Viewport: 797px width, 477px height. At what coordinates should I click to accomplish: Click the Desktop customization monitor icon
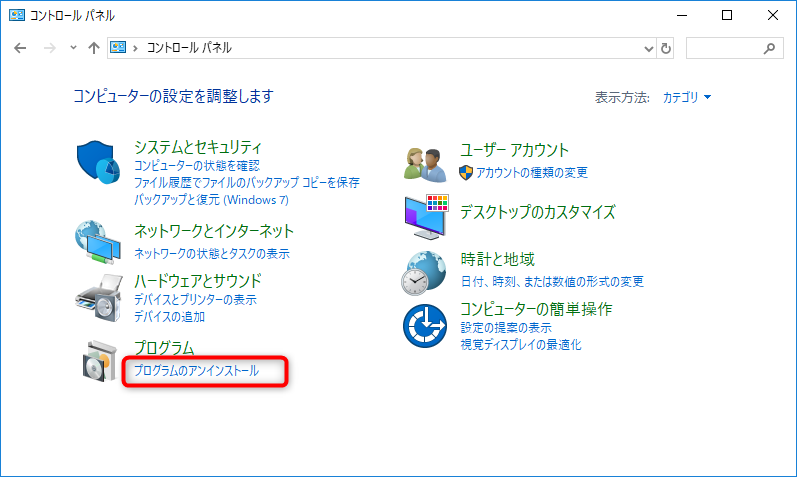[x=426, y=214]
